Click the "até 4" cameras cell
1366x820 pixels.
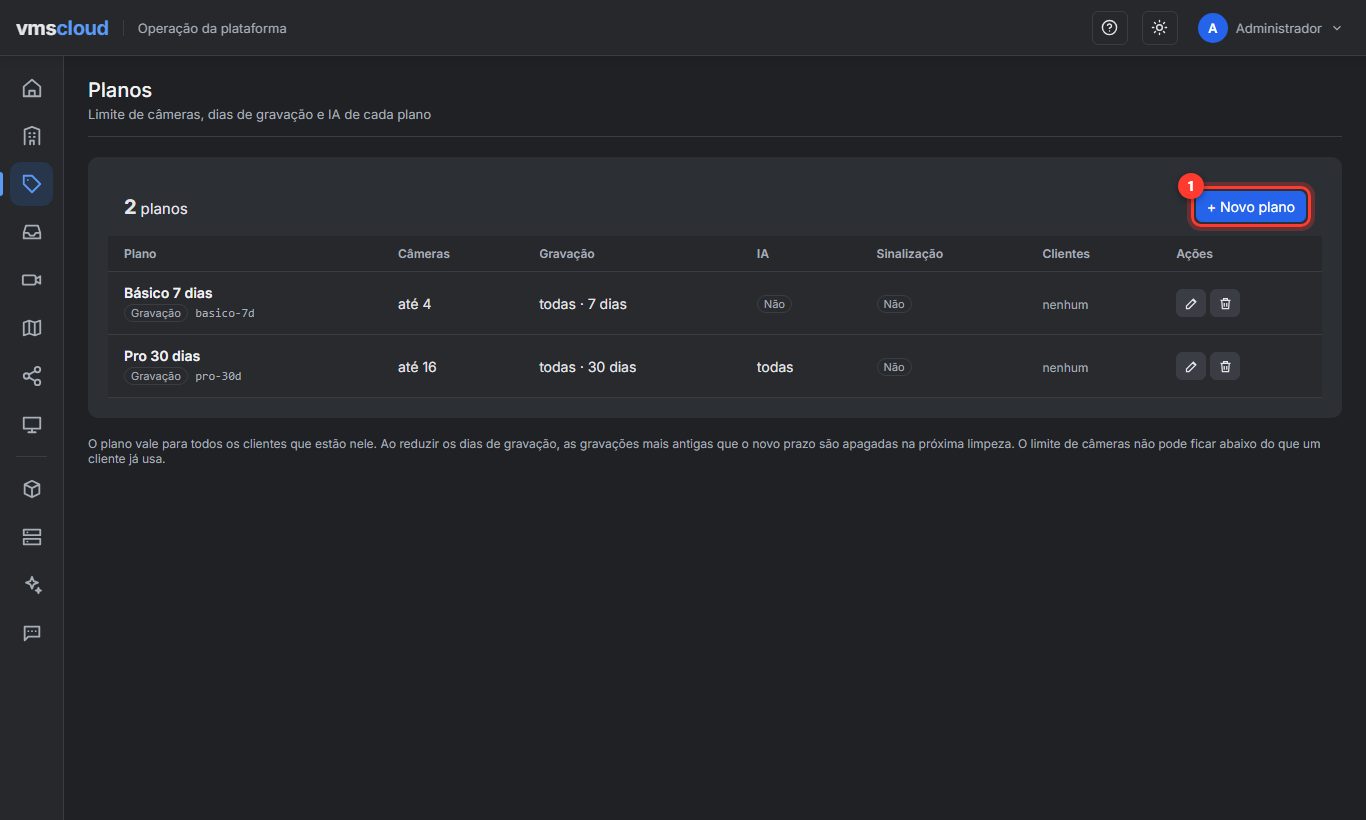click(x=414, y=304)
